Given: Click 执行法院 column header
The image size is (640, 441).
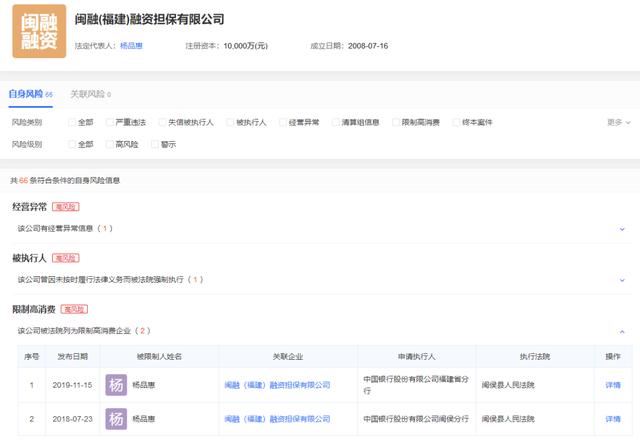Looking at the screenshot, I should click(535, 356).
